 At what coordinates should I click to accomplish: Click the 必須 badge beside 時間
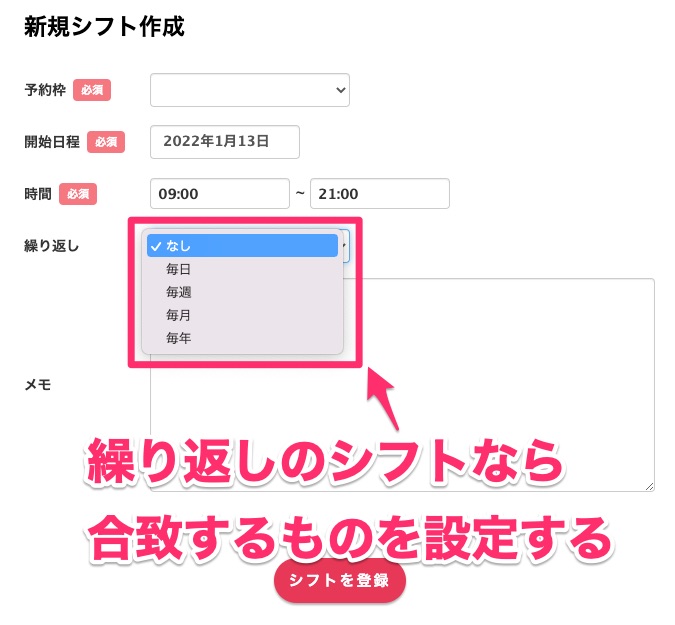(78, 194)
